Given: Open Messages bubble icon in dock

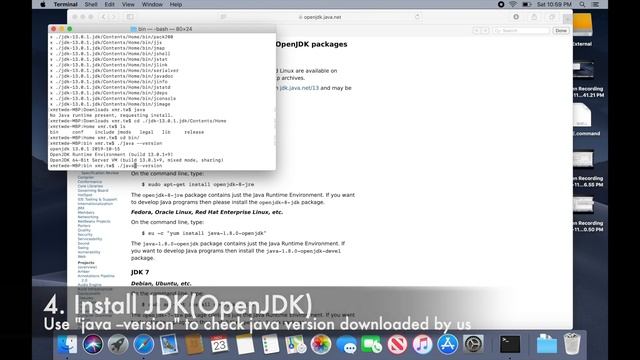Looking at the screenshot, I should point(346,344).
